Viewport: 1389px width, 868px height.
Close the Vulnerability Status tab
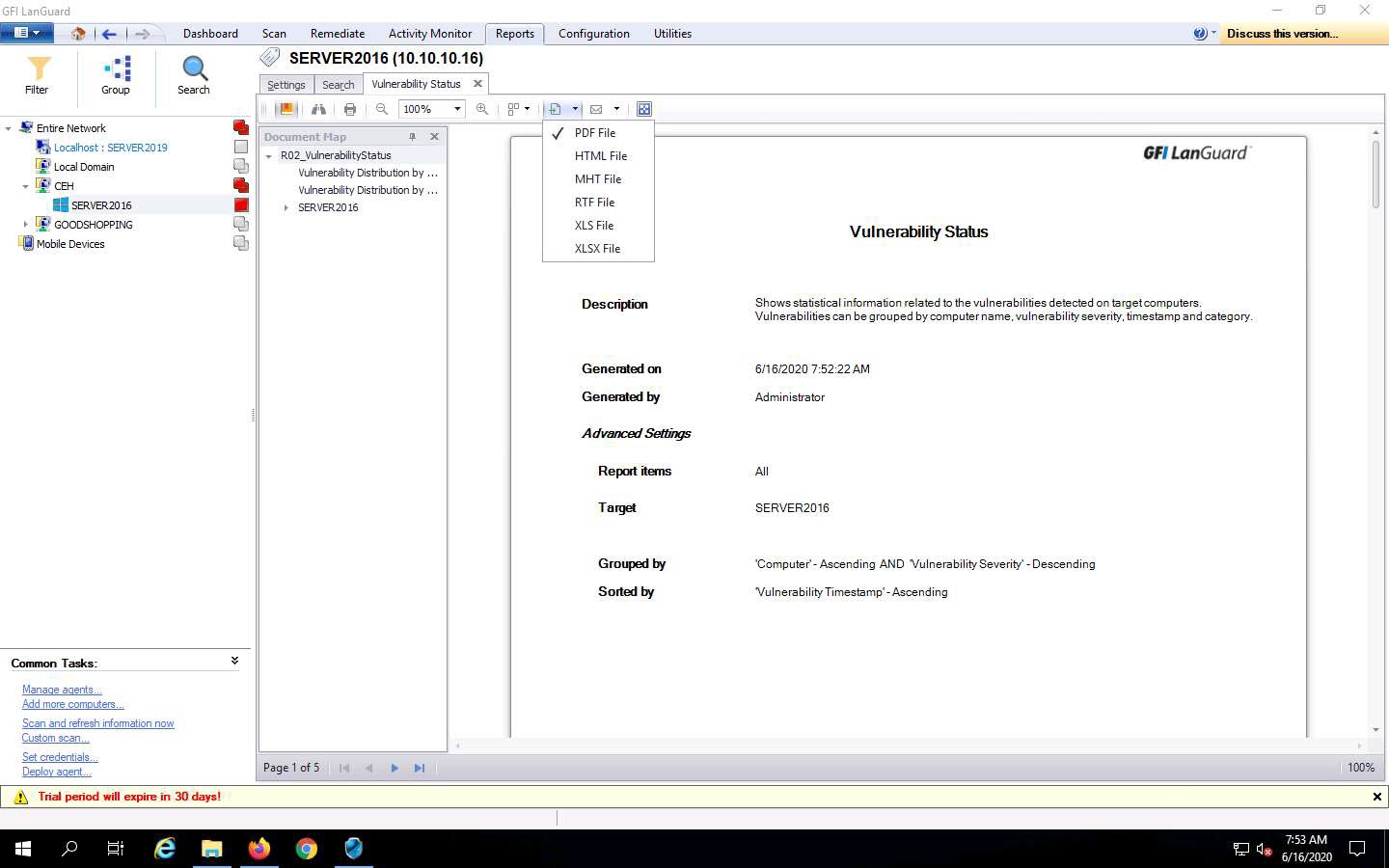[477, 84]
